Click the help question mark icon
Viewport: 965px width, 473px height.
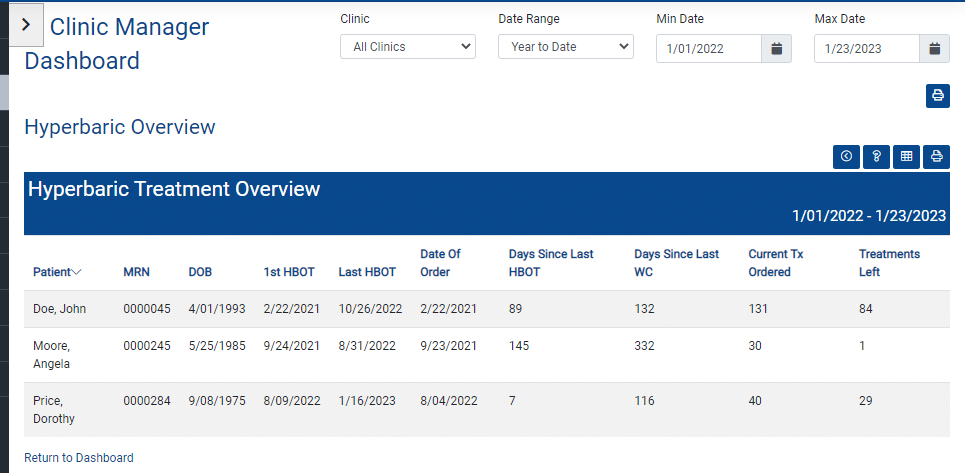(876, 157)
